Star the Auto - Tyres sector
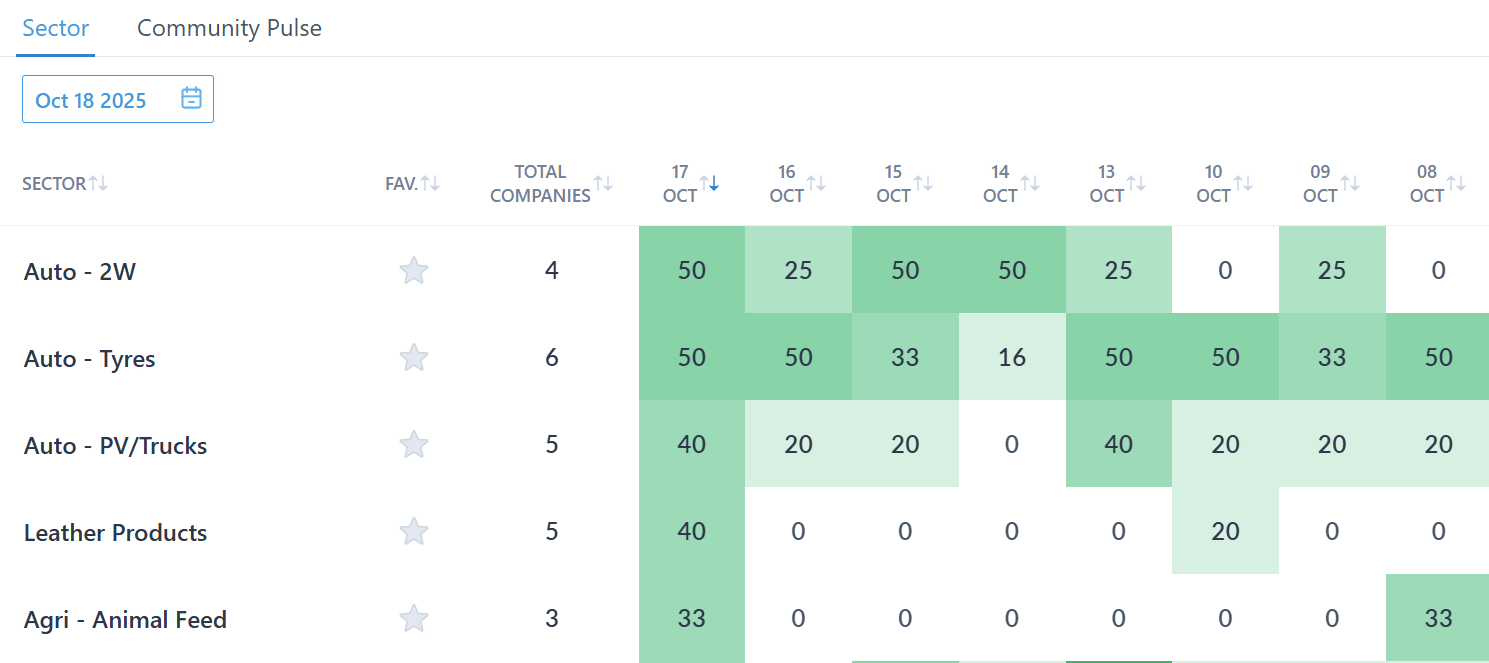 pos(414,357)
